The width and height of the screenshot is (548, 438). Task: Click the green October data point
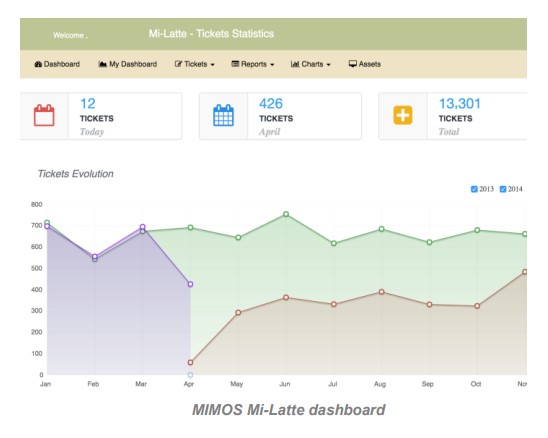tap(477, 230)
